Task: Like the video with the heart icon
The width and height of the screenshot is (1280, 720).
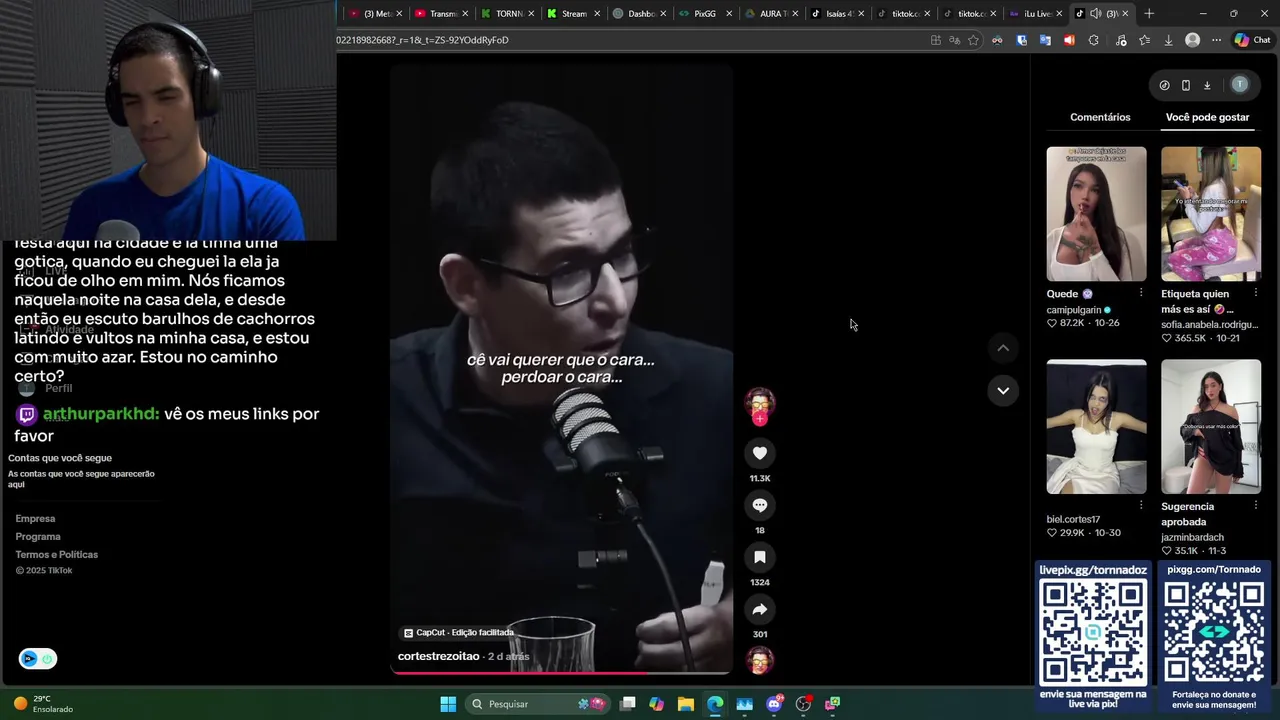Action: click(x=760, y=453)
